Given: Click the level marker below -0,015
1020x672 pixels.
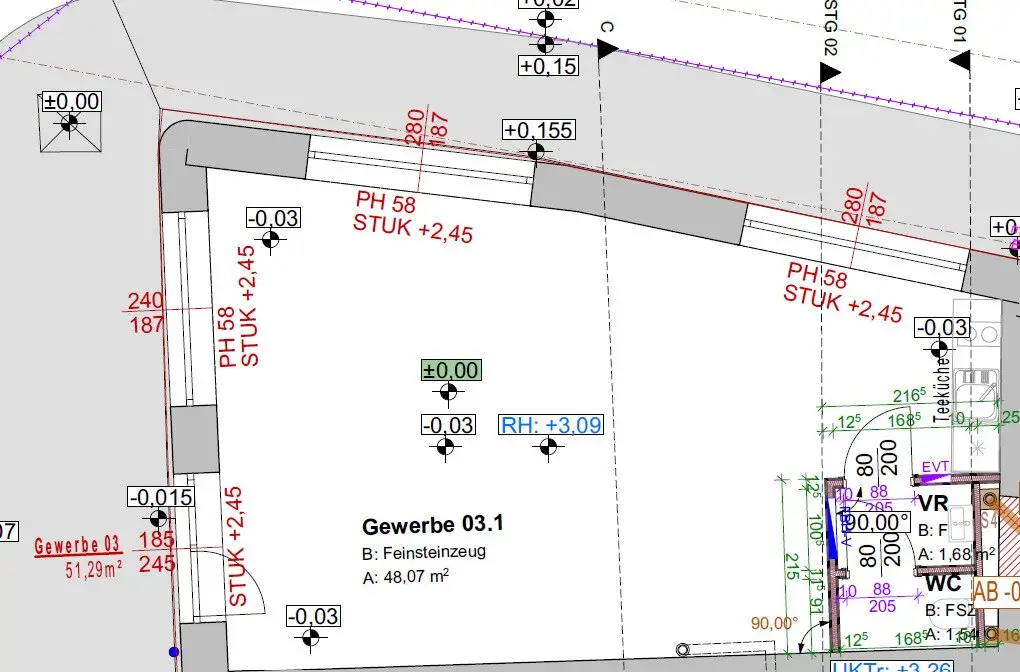Looking at the screenshot, I should pos(158,519).
